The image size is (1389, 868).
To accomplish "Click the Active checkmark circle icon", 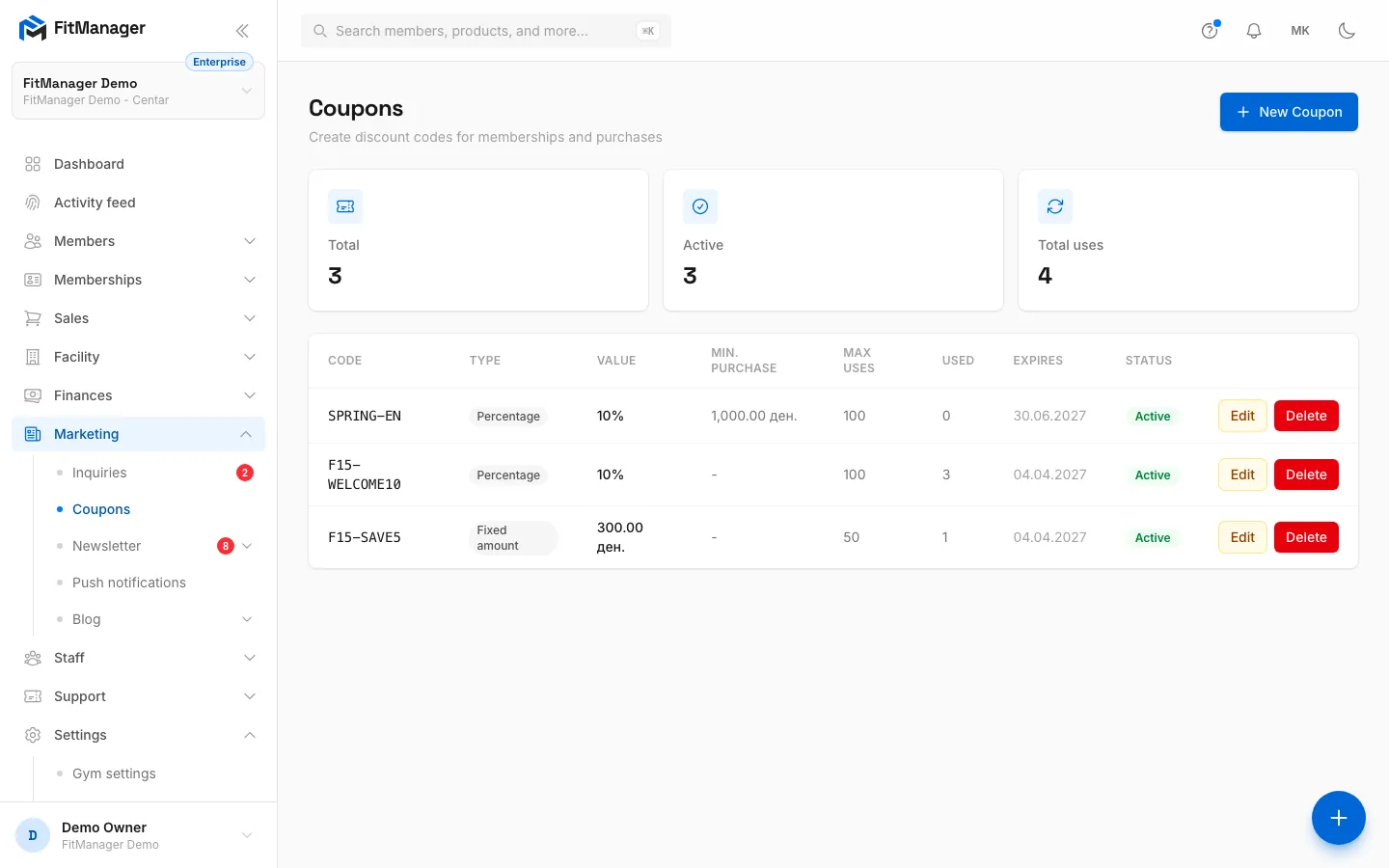I will coord(700,206).
